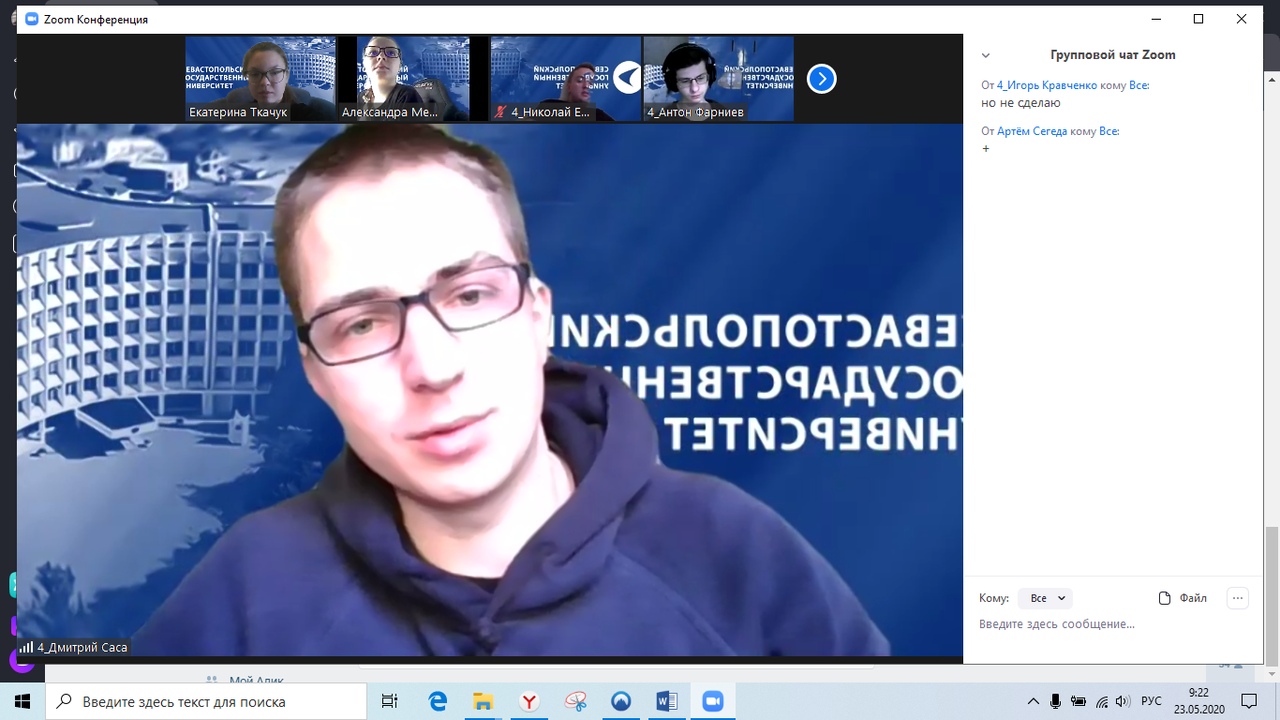Viewport: 1280px width, 720px height.
Task: Click the 4_Дмитрий Саса name label
Action: coord(82,647)
